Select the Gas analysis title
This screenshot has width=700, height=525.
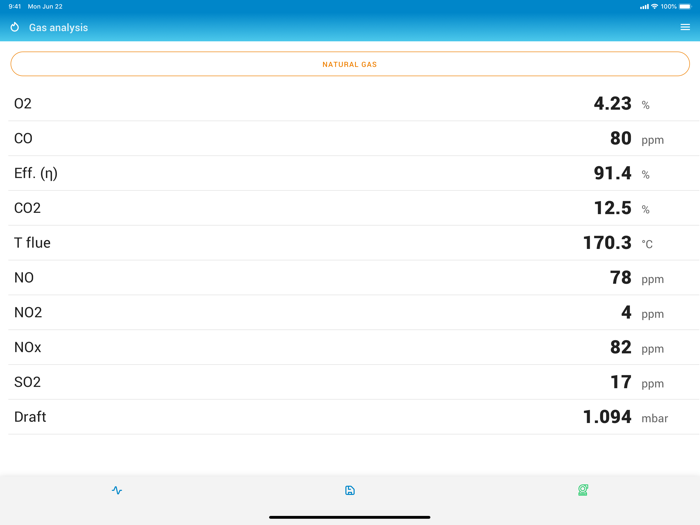pos(58,28)
